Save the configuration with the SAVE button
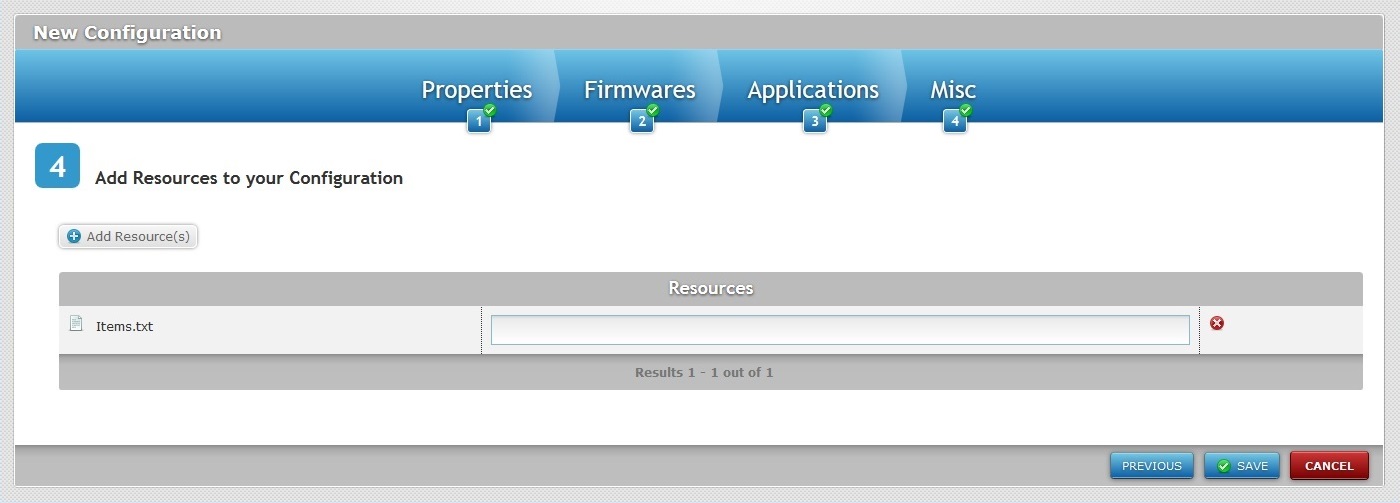 [x=1242, y=466]
